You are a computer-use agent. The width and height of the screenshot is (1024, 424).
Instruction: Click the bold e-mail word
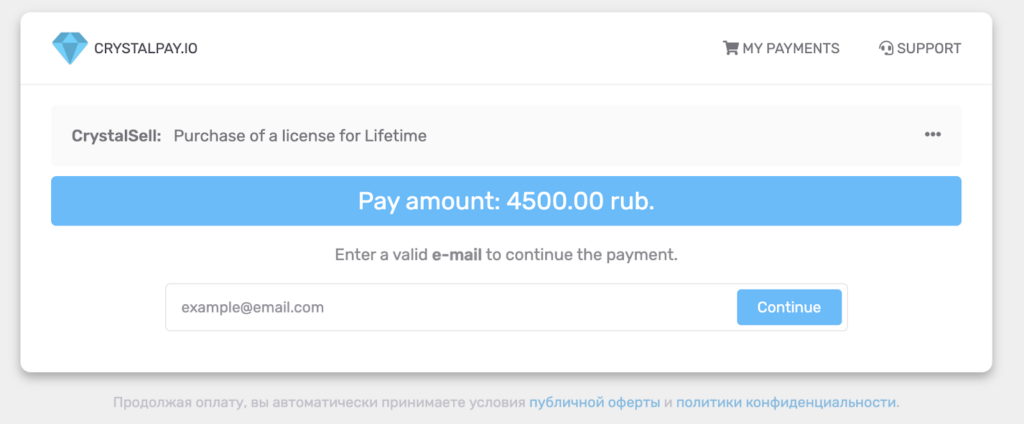click(456, 255)
